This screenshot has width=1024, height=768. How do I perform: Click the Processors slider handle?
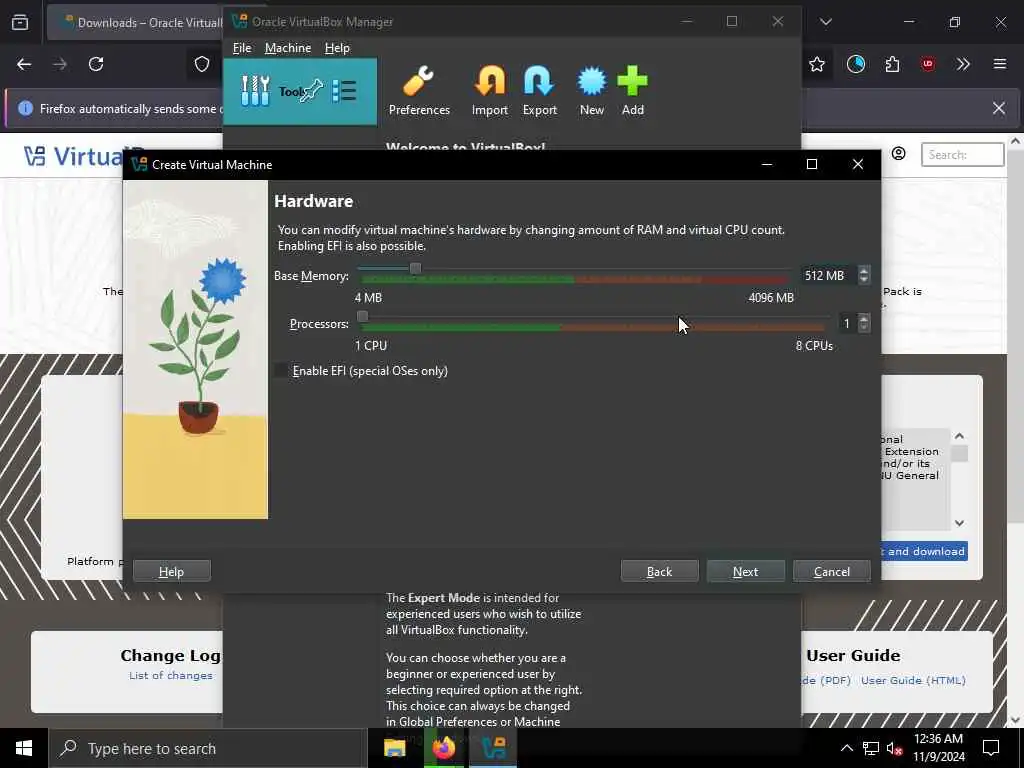click(x=362, y=316)
